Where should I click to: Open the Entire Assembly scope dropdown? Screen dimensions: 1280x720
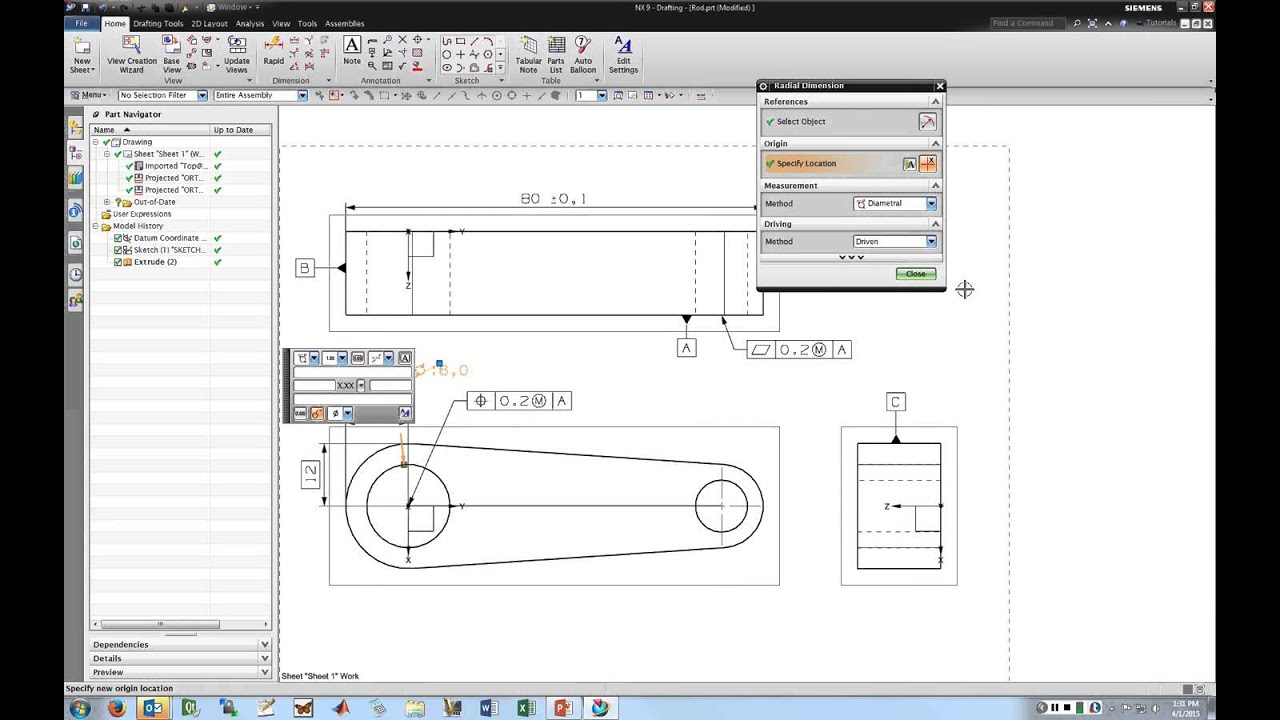pyautogui.click(x=260, y=96)
